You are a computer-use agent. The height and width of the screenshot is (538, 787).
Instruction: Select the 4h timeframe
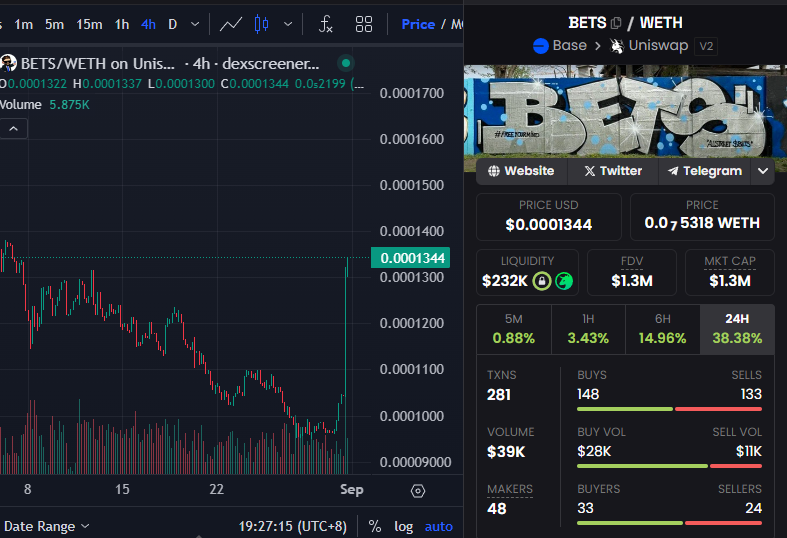[149, 24]
